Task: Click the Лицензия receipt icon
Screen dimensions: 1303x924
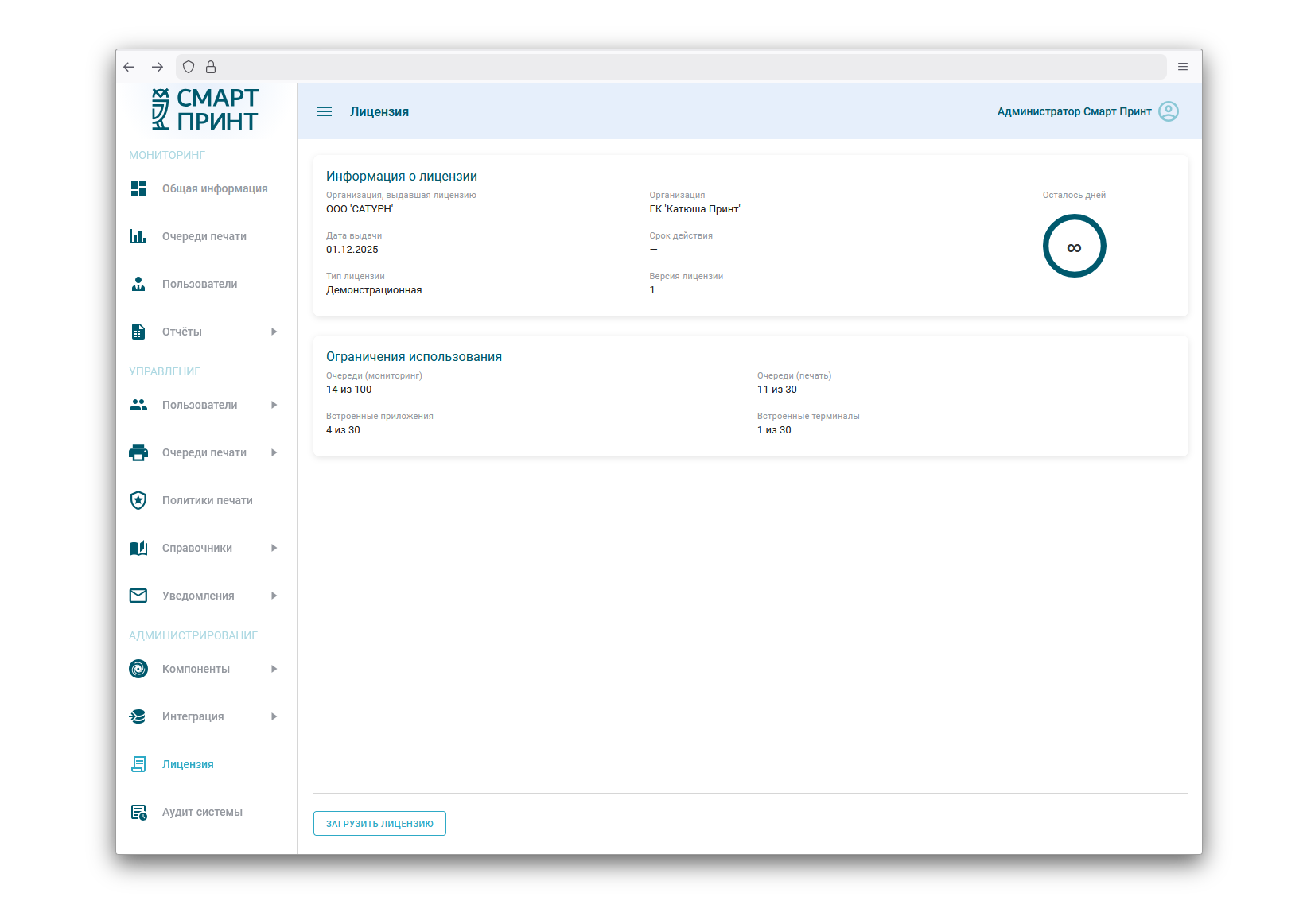Action: 138,764
